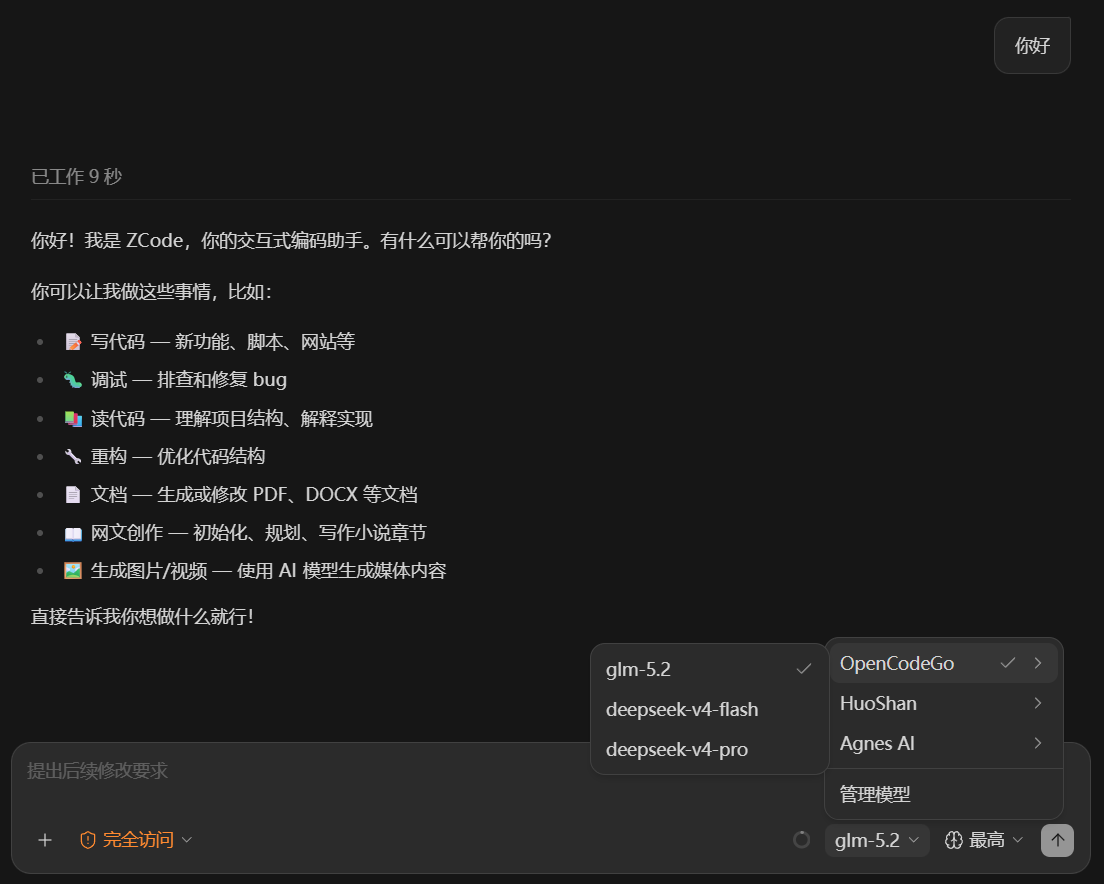Image resolution: width=1104 pixels, height=884 pixels.
Task: Expand the HuoShan provider submenu arrow
Action: point(1038,703)
